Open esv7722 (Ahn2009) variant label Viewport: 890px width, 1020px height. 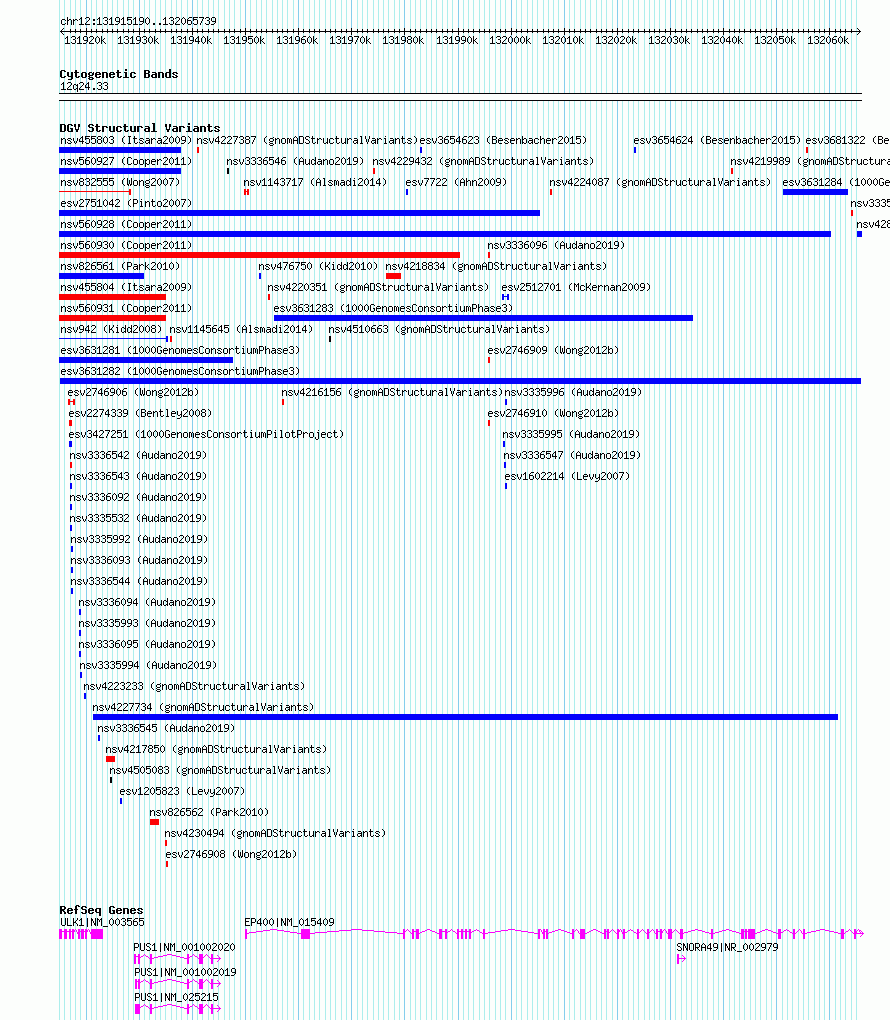456,182
